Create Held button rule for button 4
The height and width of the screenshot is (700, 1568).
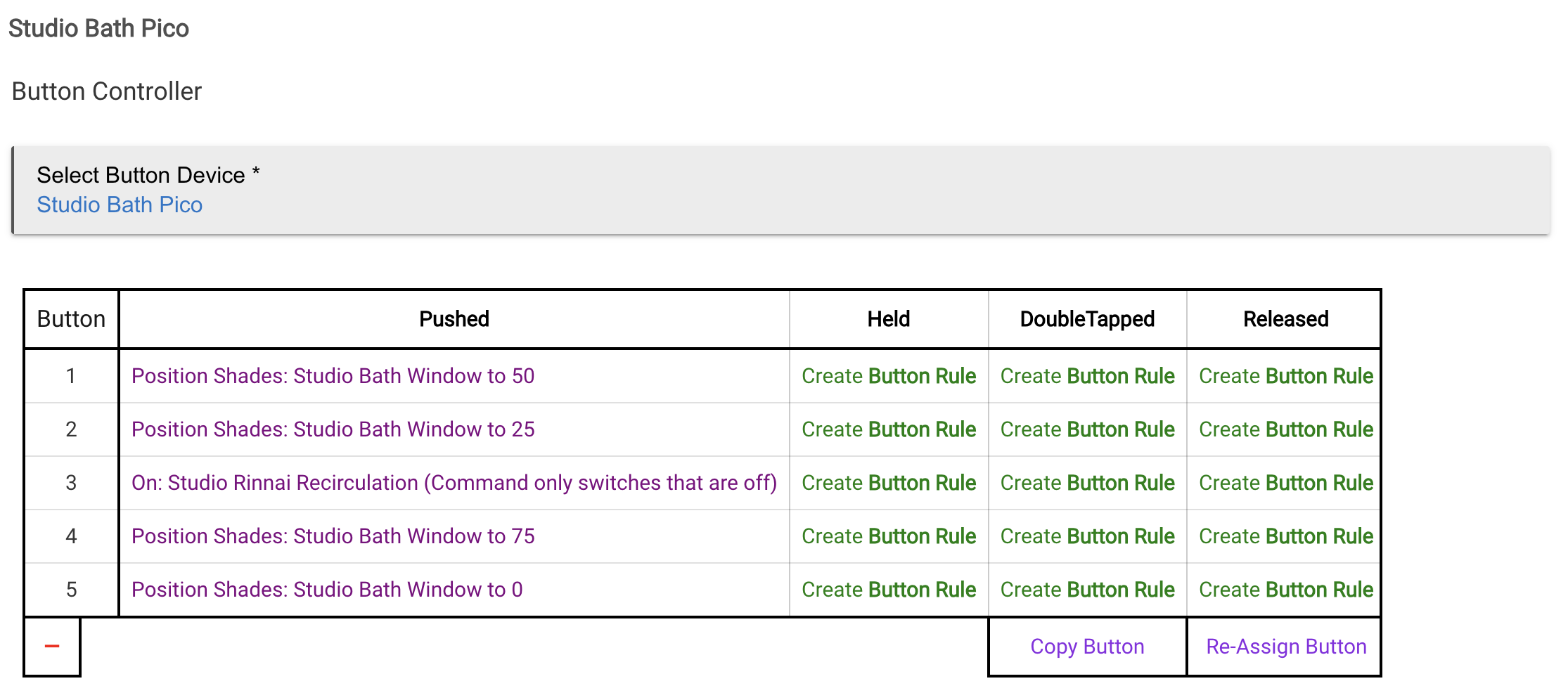888,536
